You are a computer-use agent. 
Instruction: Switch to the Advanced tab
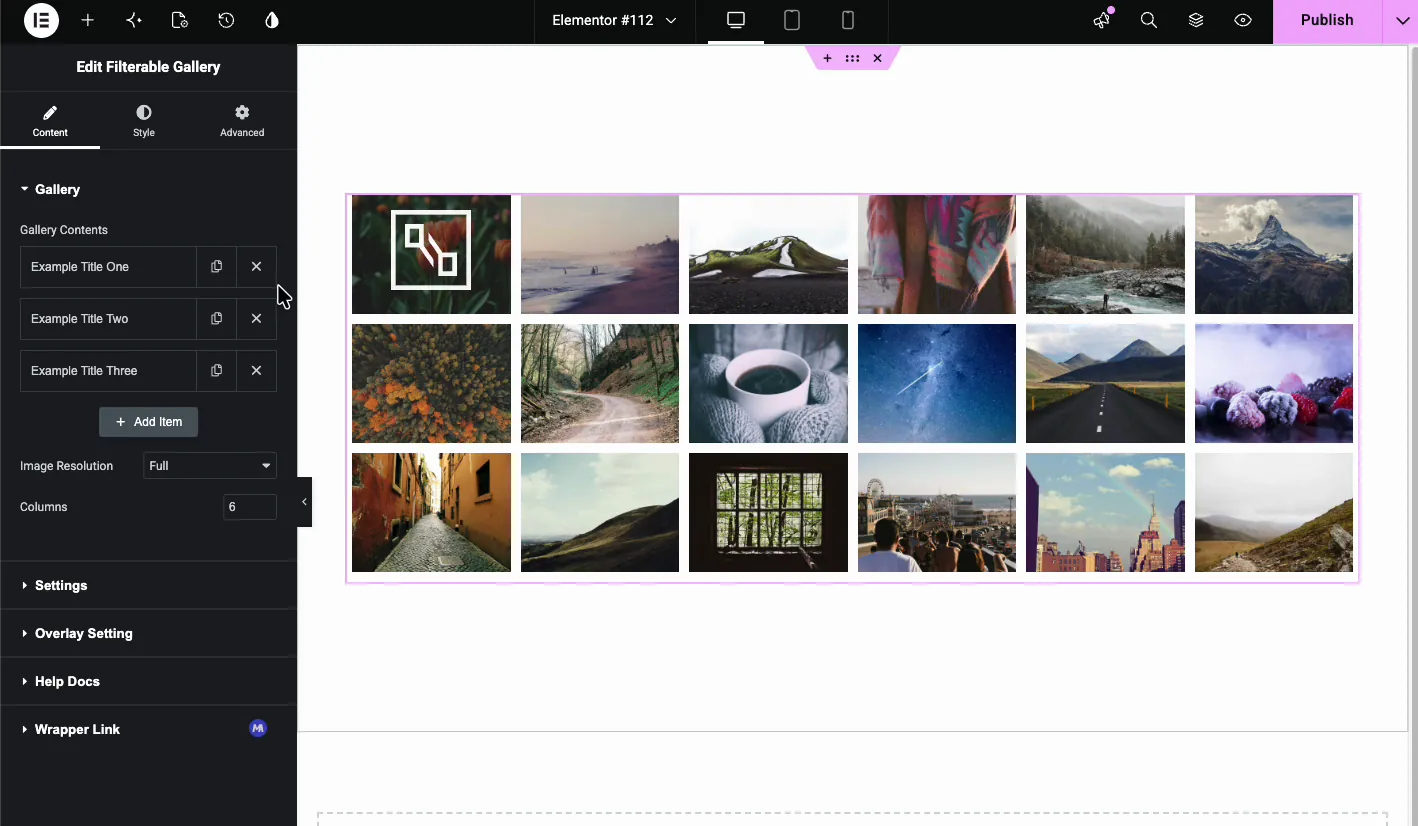242,121
